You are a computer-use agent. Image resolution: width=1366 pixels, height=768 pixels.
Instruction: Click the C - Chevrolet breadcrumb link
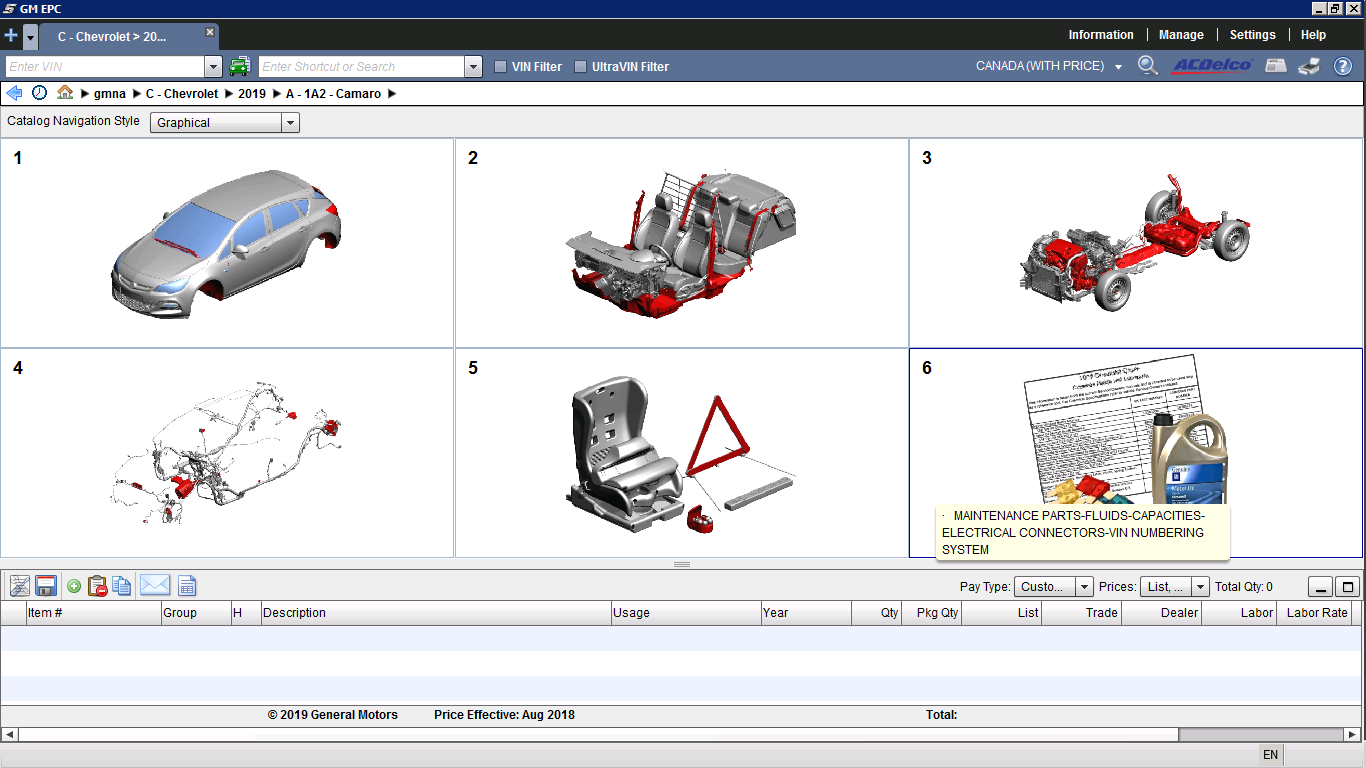pos(182,94)
